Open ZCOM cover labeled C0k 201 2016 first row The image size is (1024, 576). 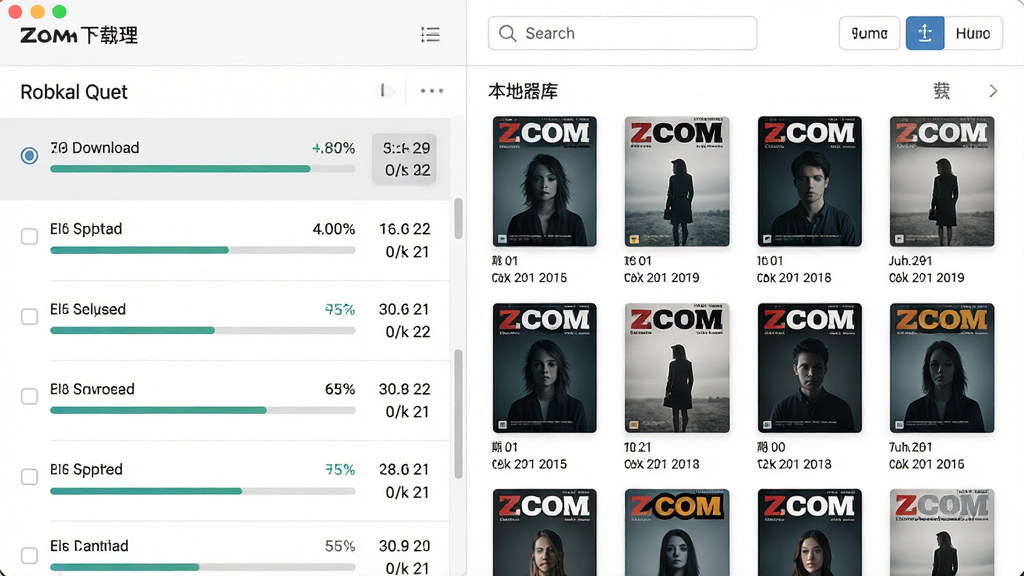click(x=810, y=182)
